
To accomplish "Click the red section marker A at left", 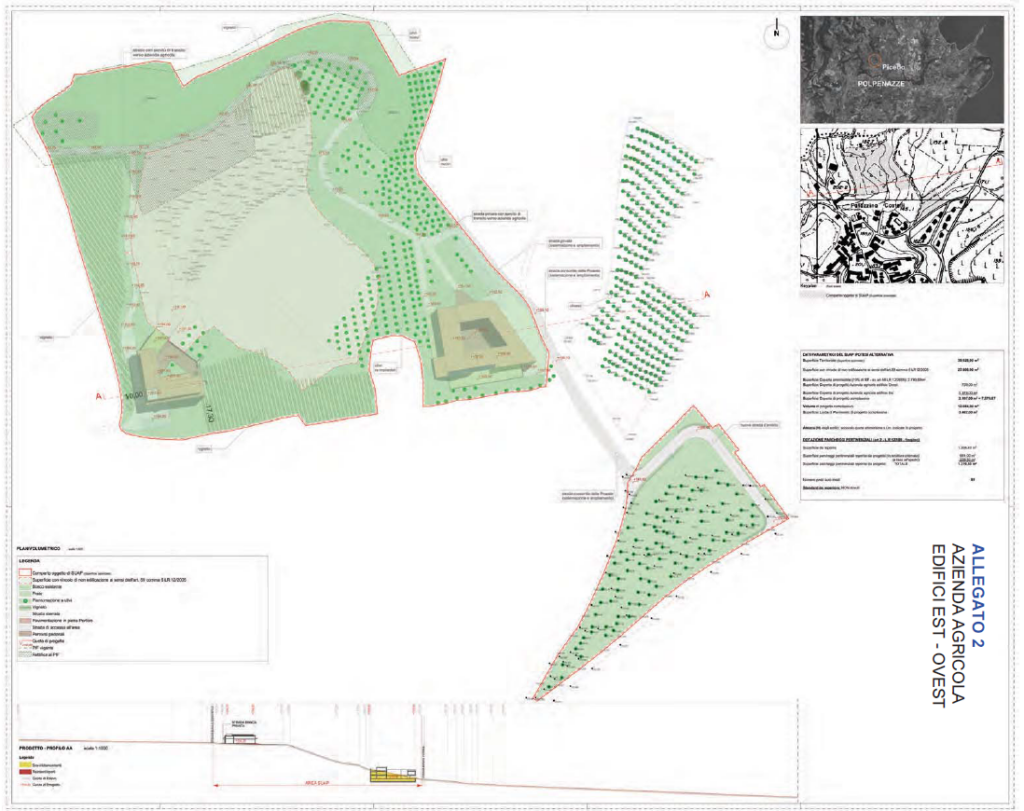I will pyautogui.click(x=98, y=398).
